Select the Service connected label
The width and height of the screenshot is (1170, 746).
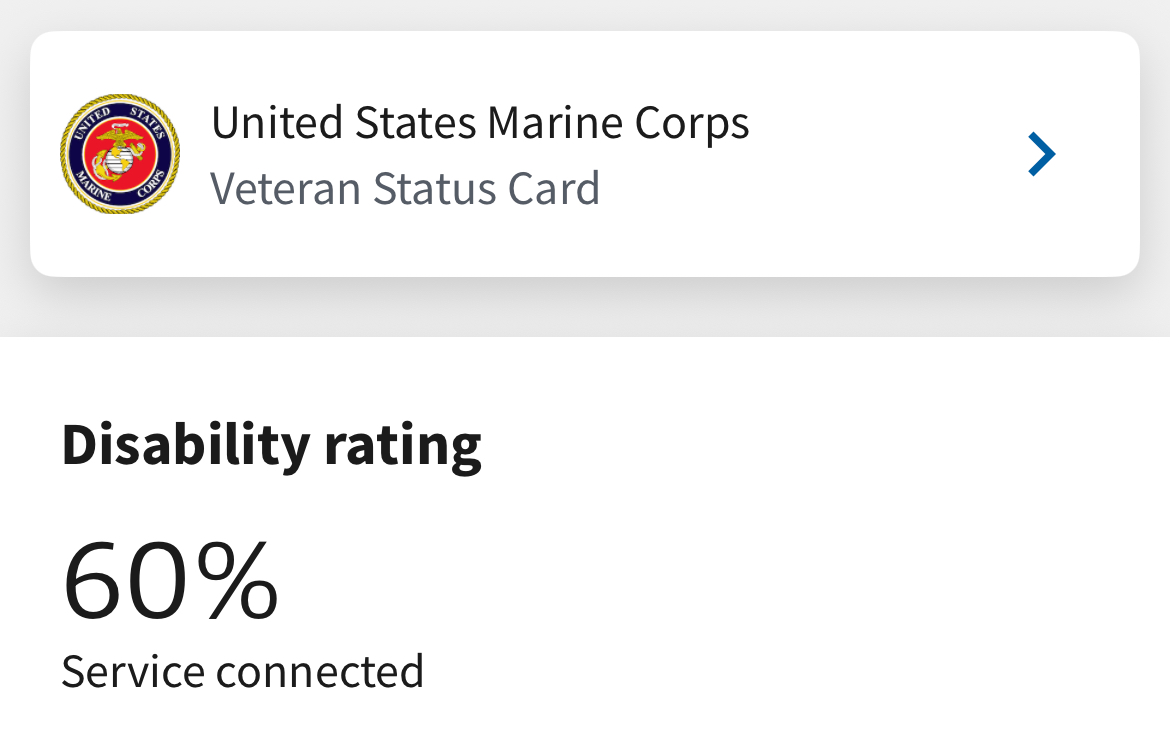point(243,671)
